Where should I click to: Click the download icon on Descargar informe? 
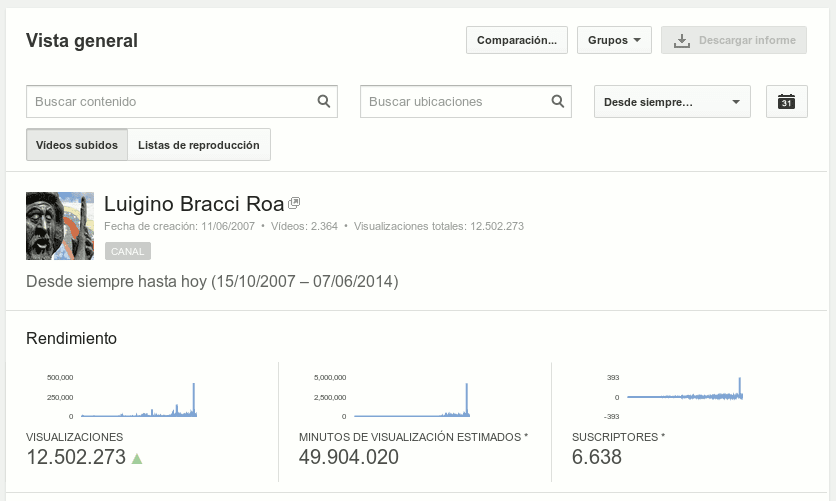pyautogui.click(x=681, y=41)
